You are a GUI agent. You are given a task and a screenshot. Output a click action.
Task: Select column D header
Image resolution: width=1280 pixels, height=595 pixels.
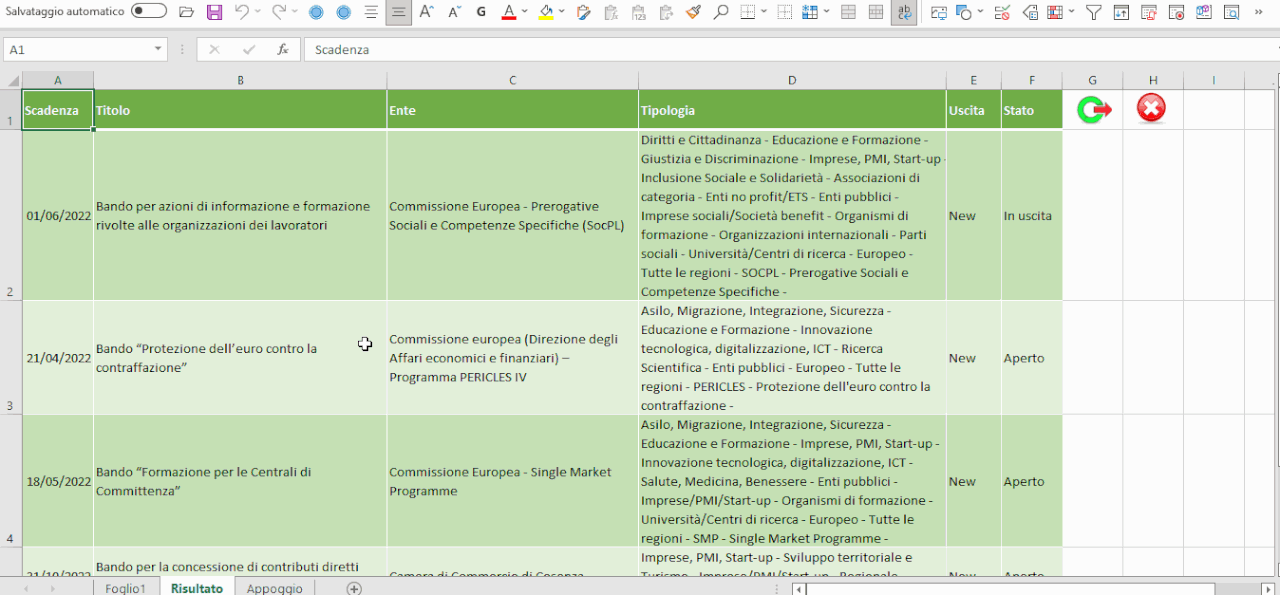[x=792, y=80]
